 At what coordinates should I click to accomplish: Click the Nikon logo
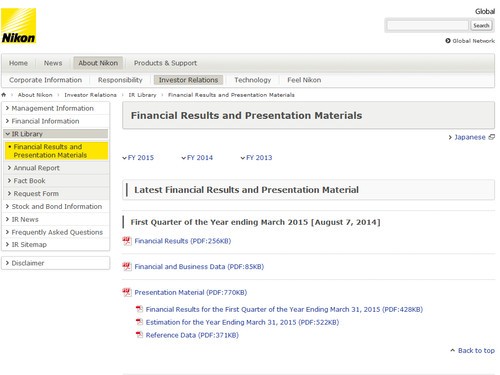tap(19, 26)
